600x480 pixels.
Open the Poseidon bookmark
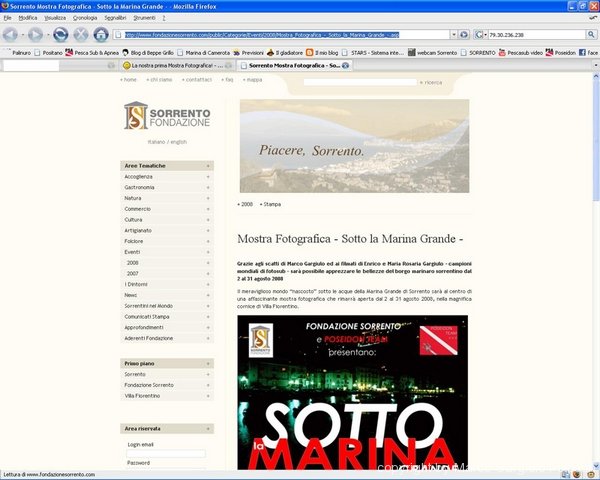pos(561,53)
